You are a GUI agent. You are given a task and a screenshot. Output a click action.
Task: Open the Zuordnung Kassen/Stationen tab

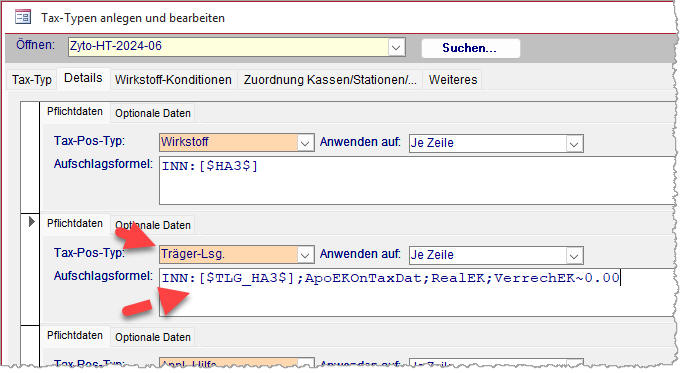330,80
